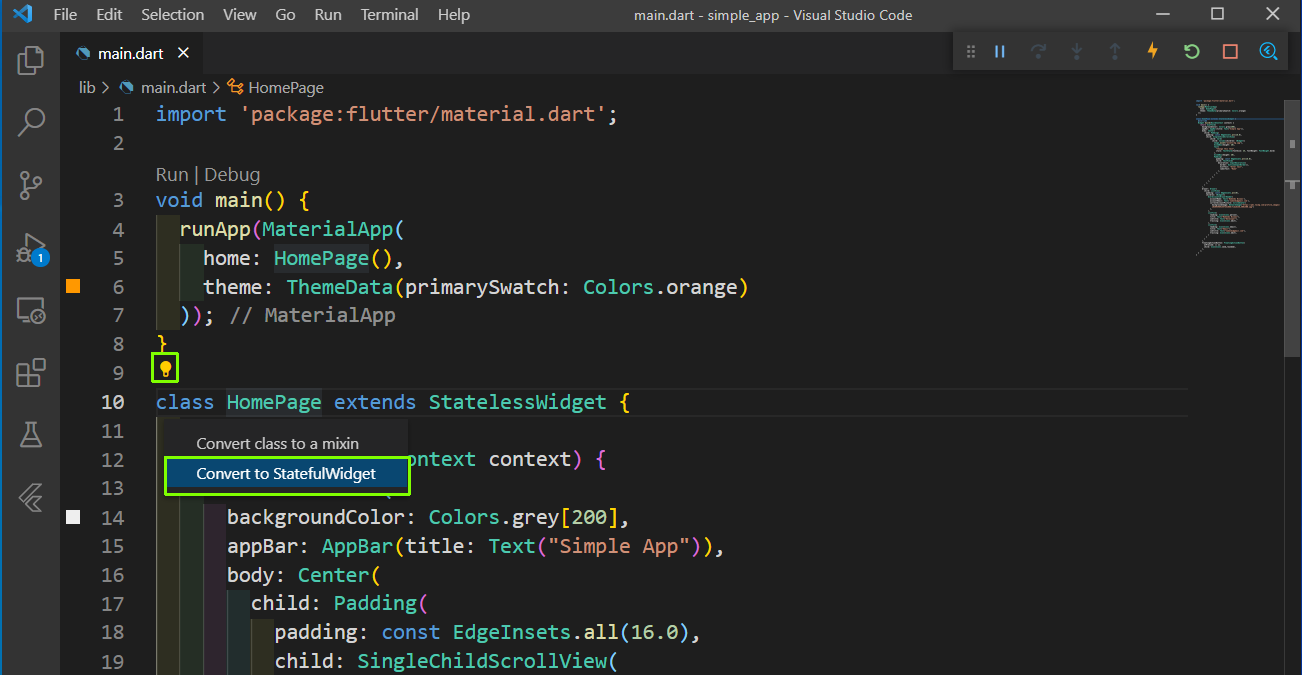
Task: Open the Go menu
Action: pos(285,15)
